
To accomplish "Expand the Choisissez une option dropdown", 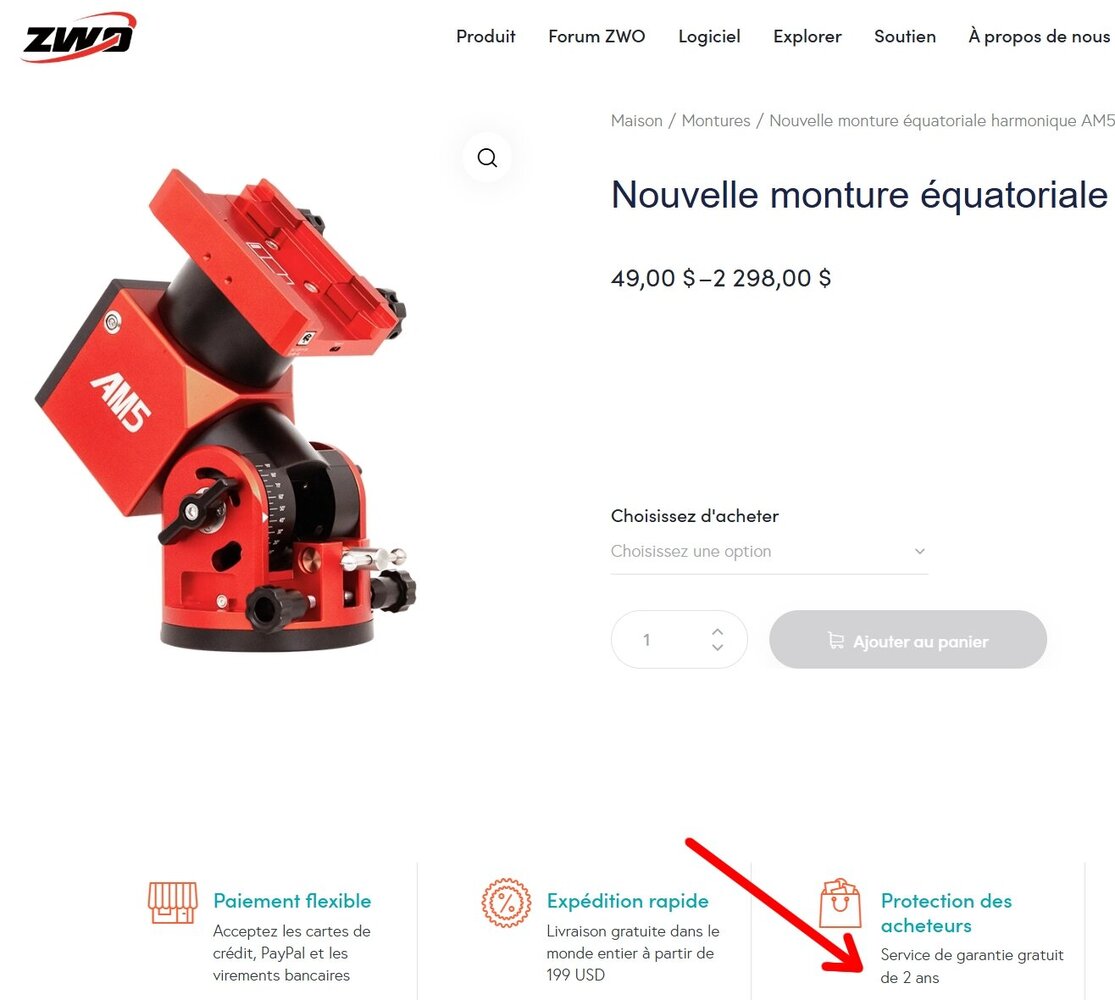I will click(x=769, y=551).
